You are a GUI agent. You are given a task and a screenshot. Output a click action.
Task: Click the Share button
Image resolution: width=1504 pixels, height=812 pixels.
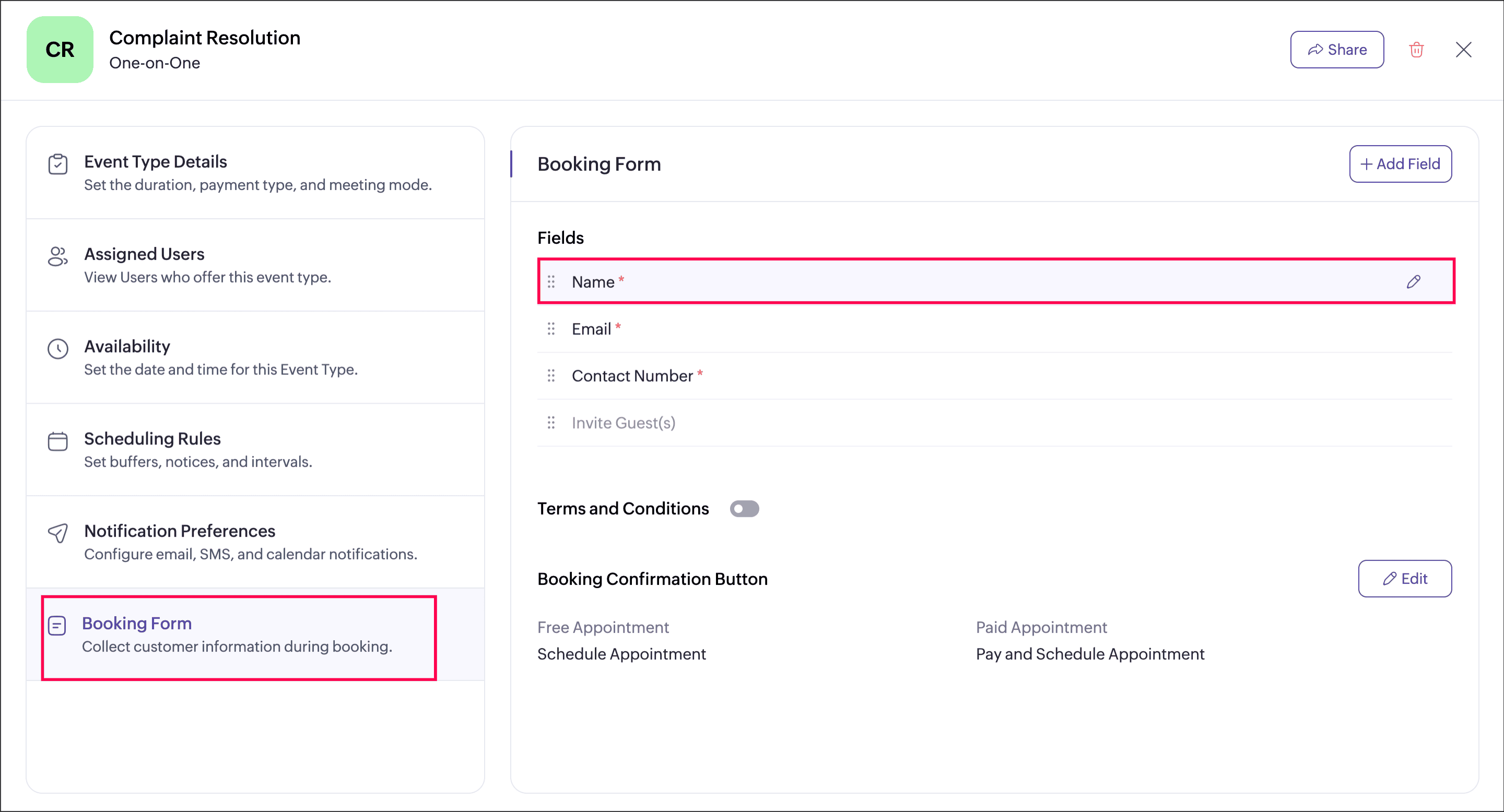click(1336, 50)
